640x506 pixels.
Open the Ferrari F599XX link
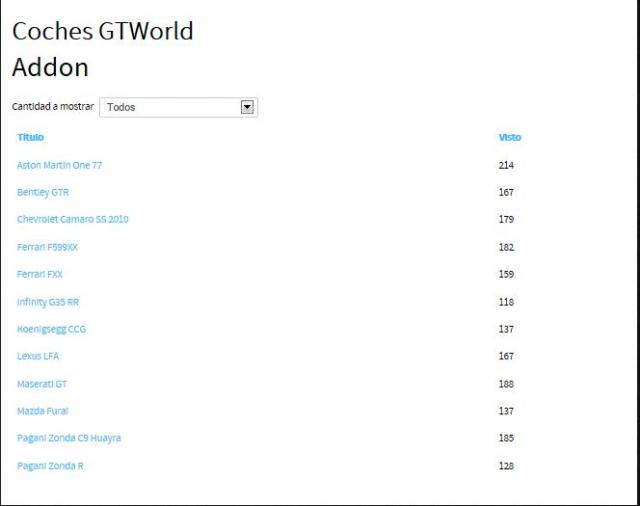pyautogui.click(x=47, y=247)
